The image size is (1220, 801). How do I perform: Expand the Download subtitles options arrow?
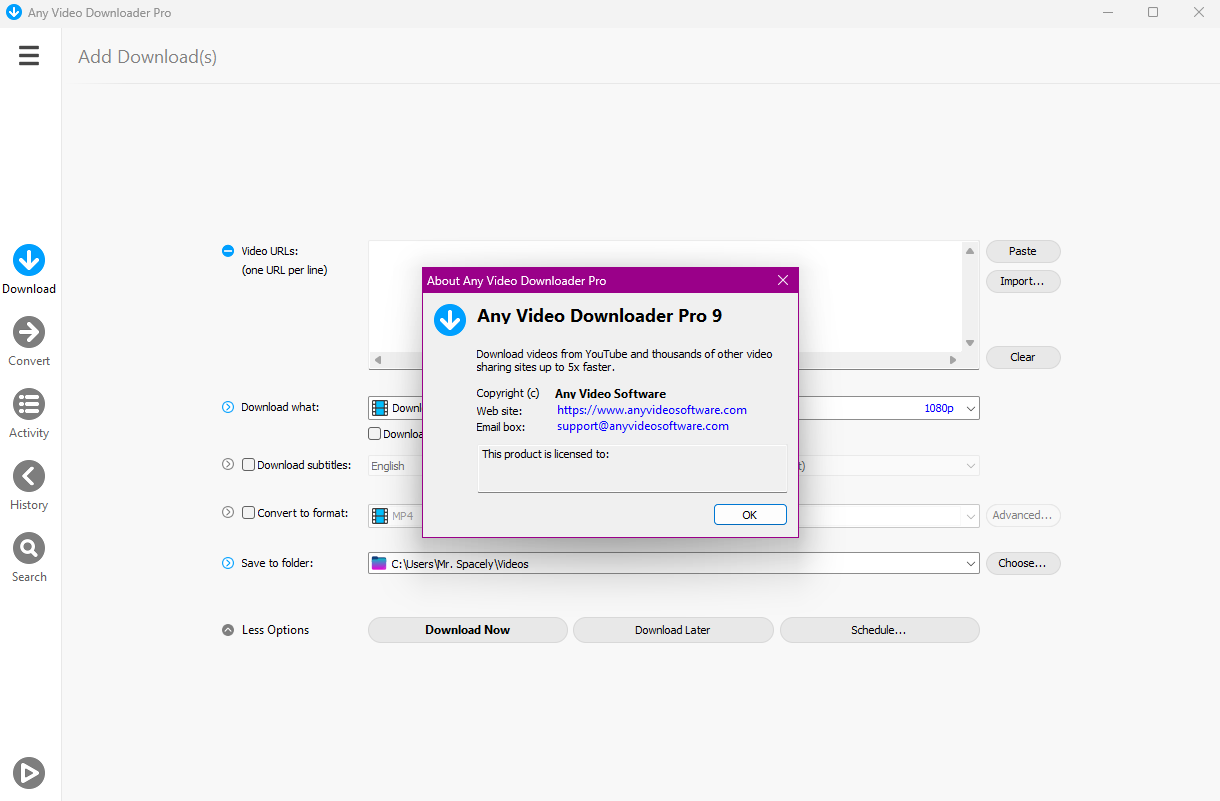[227, 465]
